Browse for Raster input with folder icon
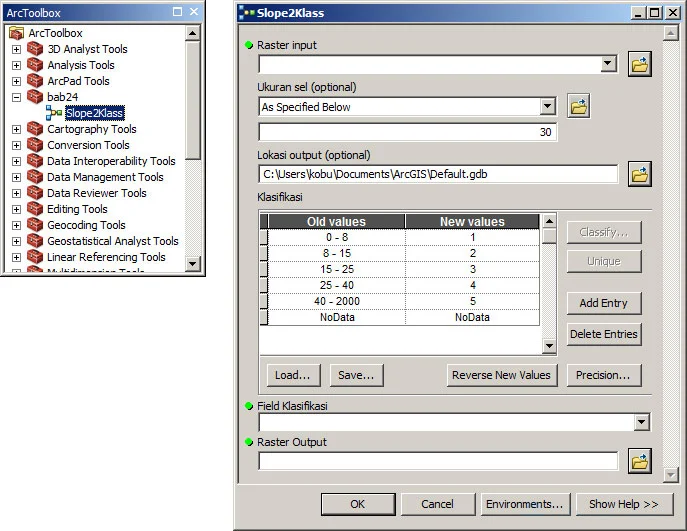The image size is (687, 531). click(x=640, y=64)
